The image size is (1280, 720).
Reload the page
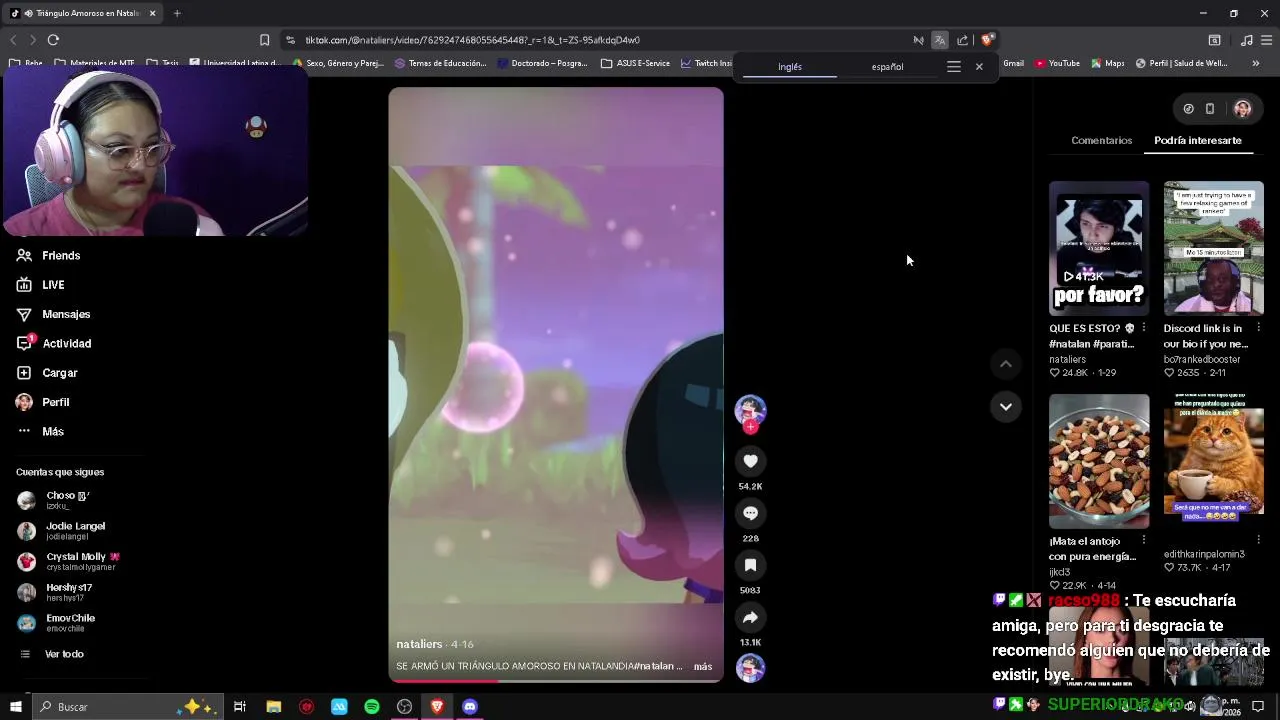pos(53,40)
